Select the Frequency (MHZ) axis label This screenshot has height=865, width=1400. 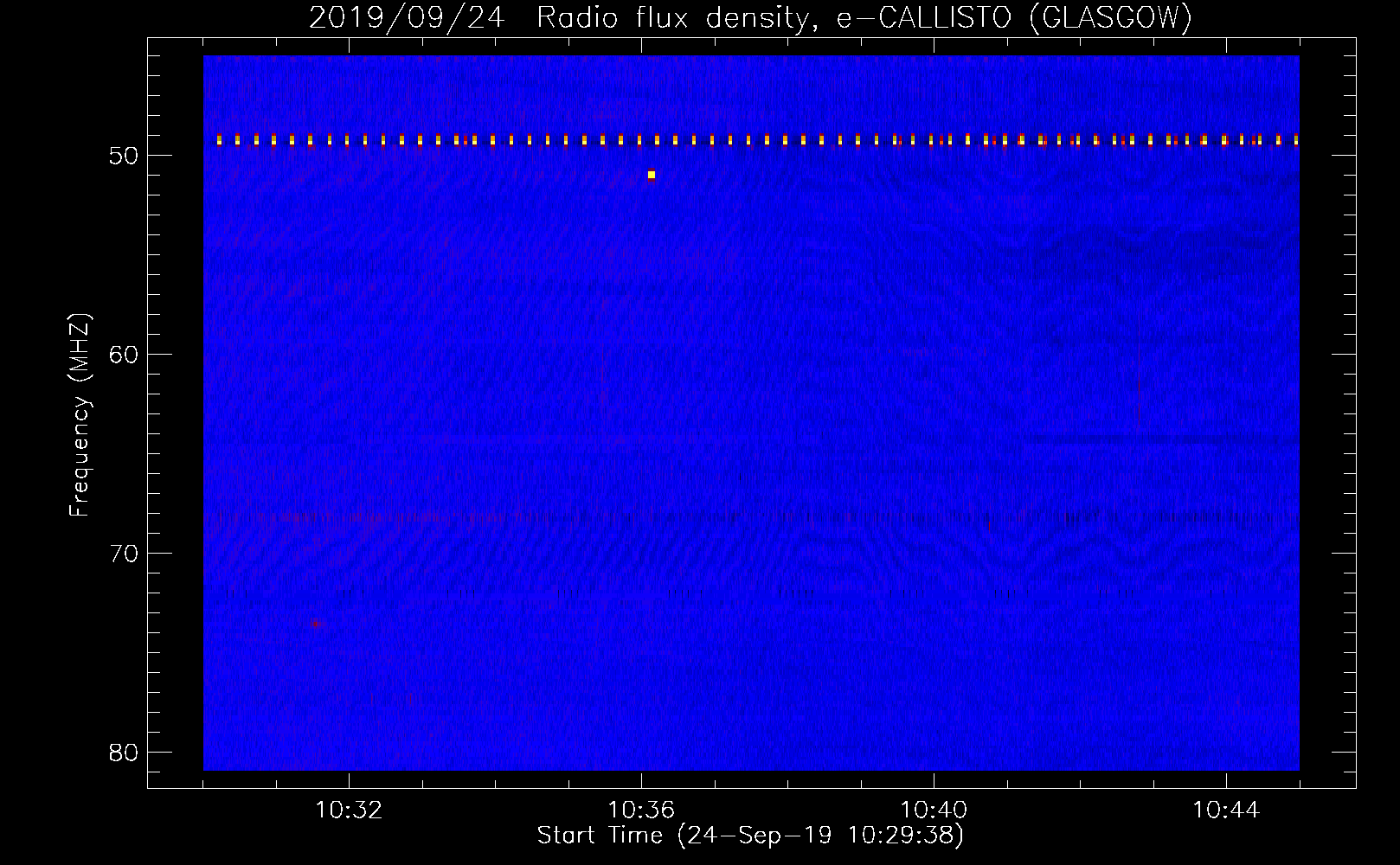80,415
